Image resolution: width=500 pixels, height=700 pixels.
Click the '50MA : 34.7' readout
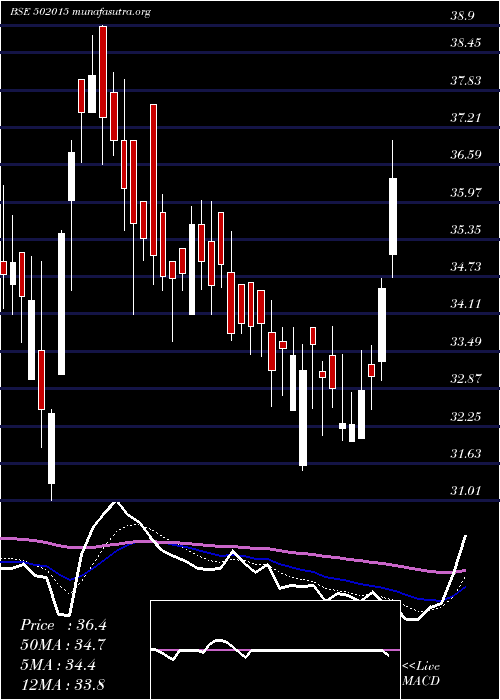pyautogui.click(x=63, y=645)
